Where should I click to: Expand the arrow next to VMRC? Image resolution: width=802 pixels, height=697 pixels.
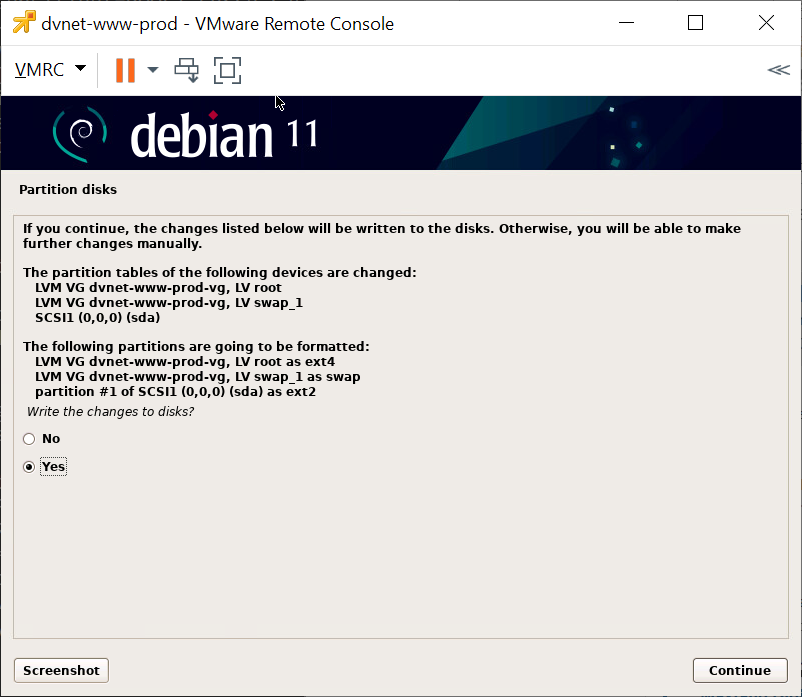80,70
